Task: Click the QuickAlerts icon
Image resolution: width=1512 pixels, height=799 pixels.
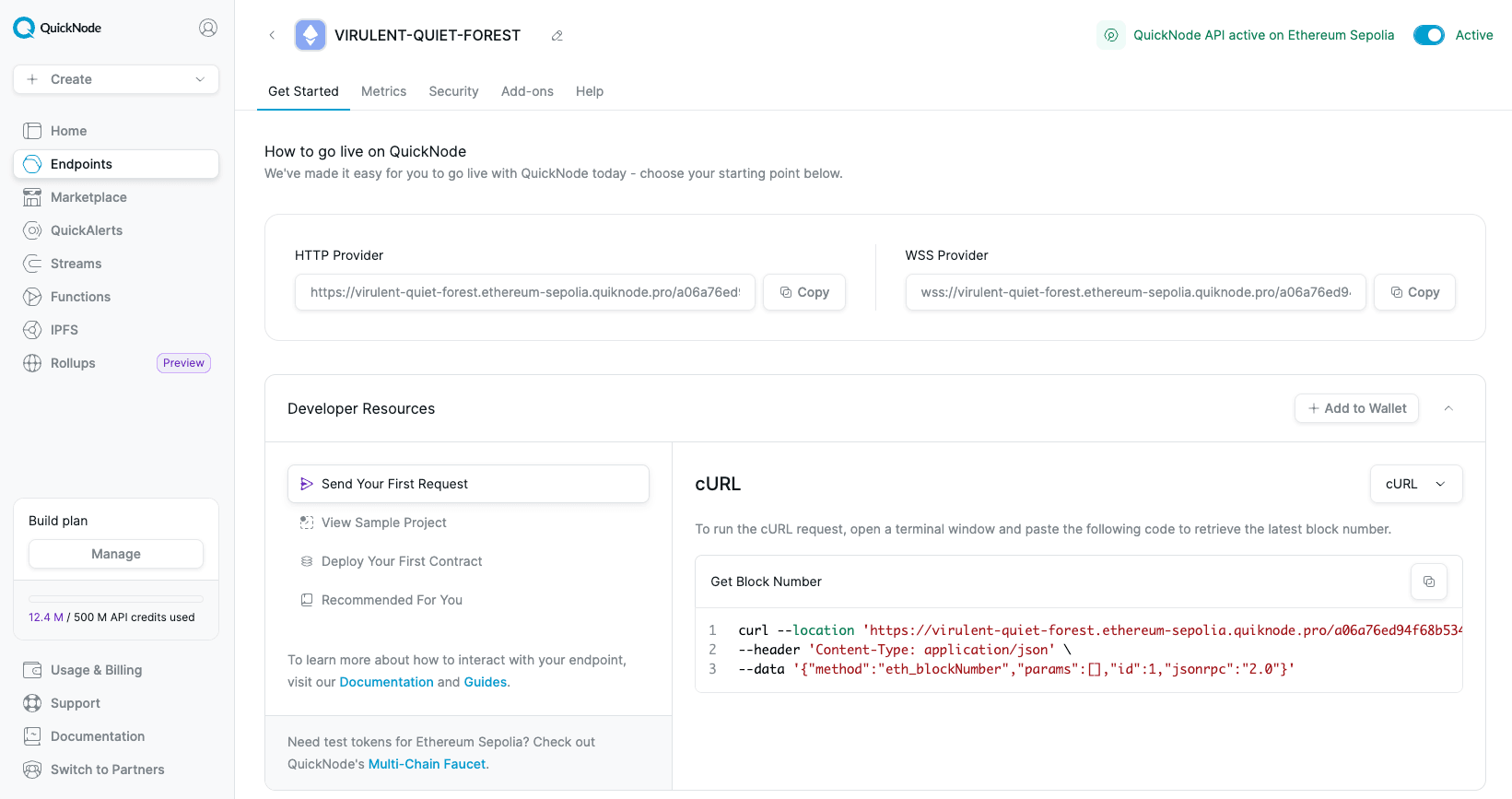Action: pyautogui.click(x=32, y=230)
